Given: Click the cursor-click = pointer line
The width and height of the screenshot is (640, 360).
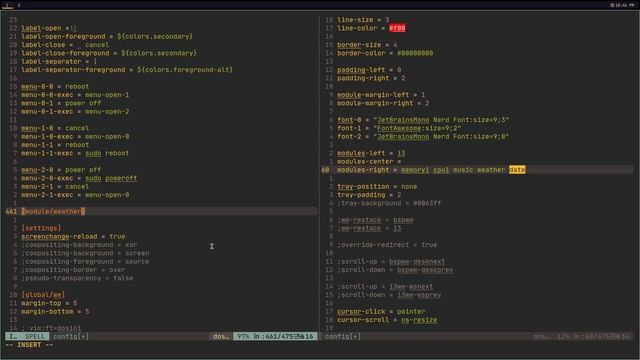Looking at the screenshot, I should [381, 311].
